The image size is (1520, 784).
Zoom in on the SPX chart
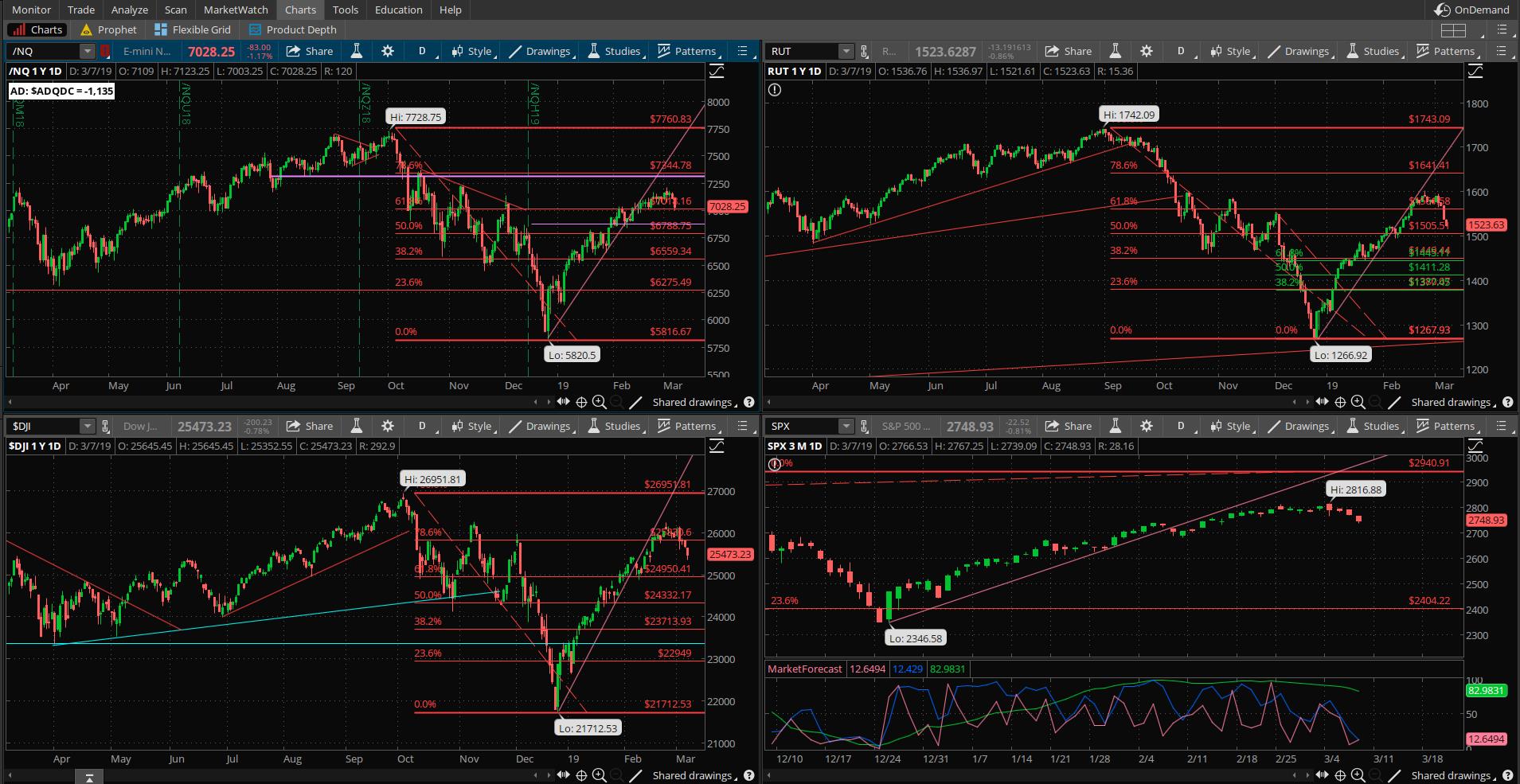click(1358, 775)
